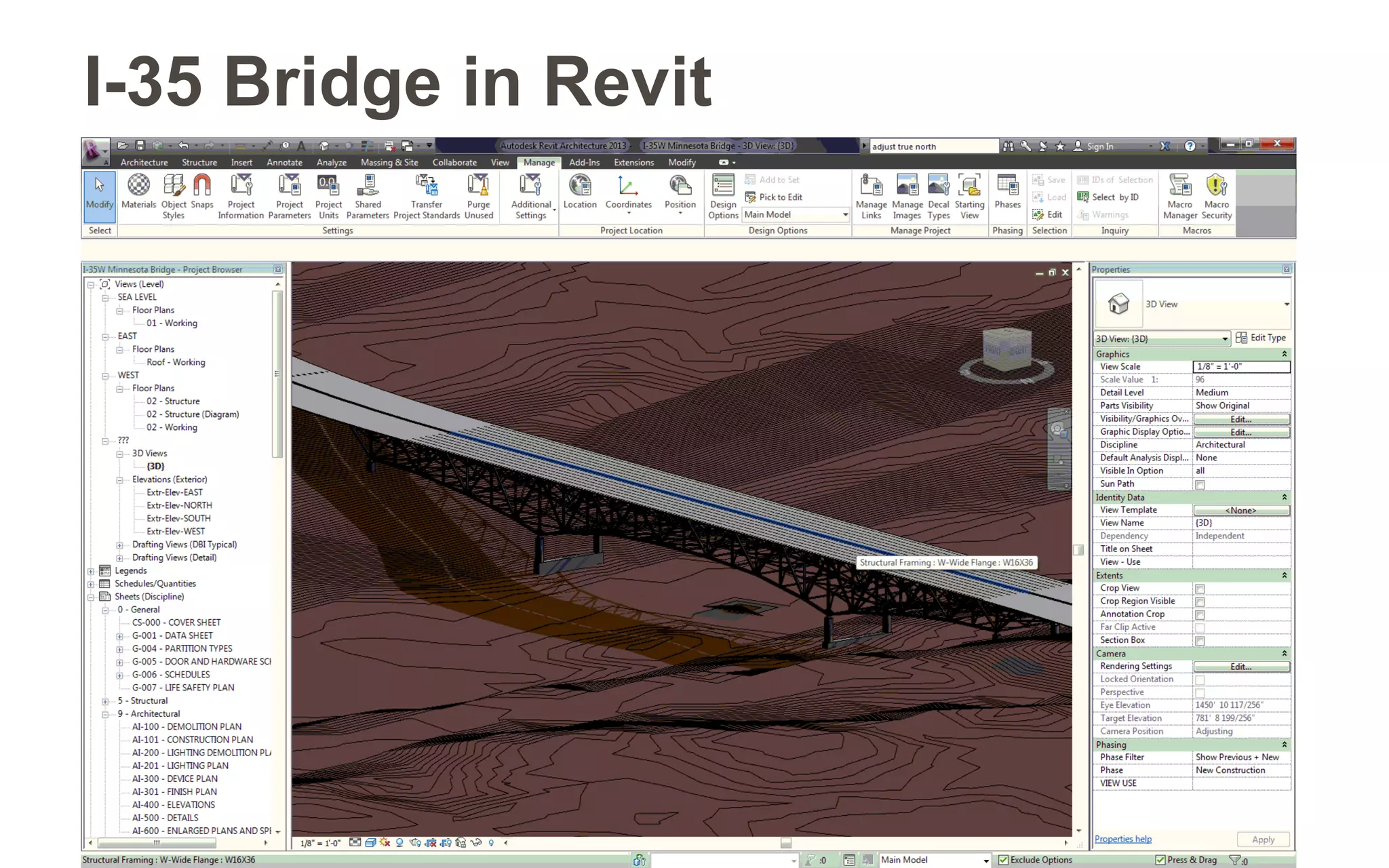This screenshot has height=868, width=1389.
Task: Click Edit for Visibility/Graphics Overrides
Action: click(x=1240, y=419)
